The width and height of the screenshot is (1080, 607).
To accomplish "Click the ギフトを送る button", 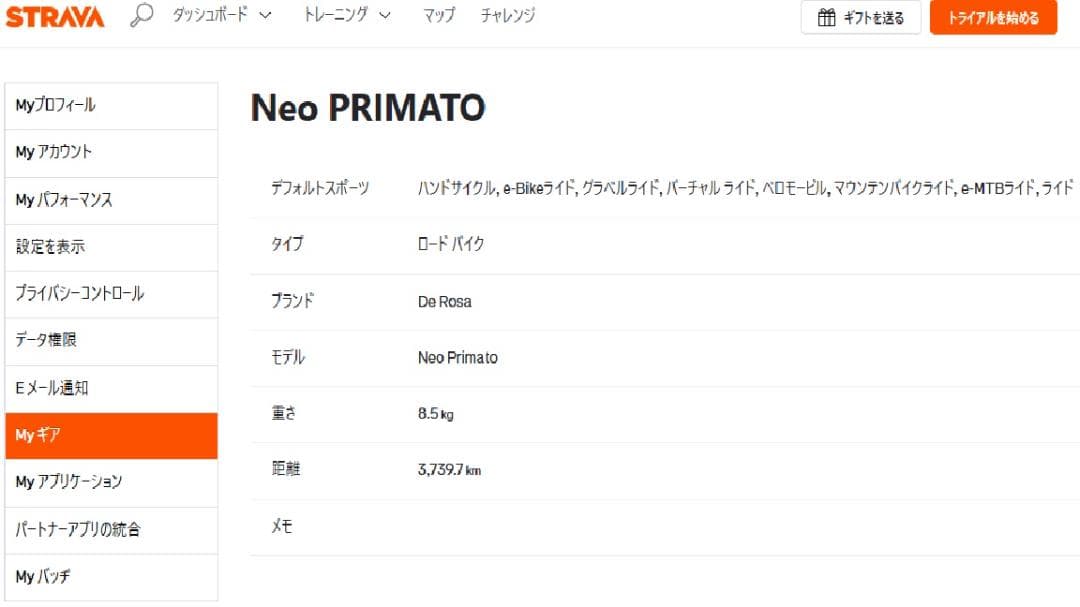I will click(x=862, y=17).
